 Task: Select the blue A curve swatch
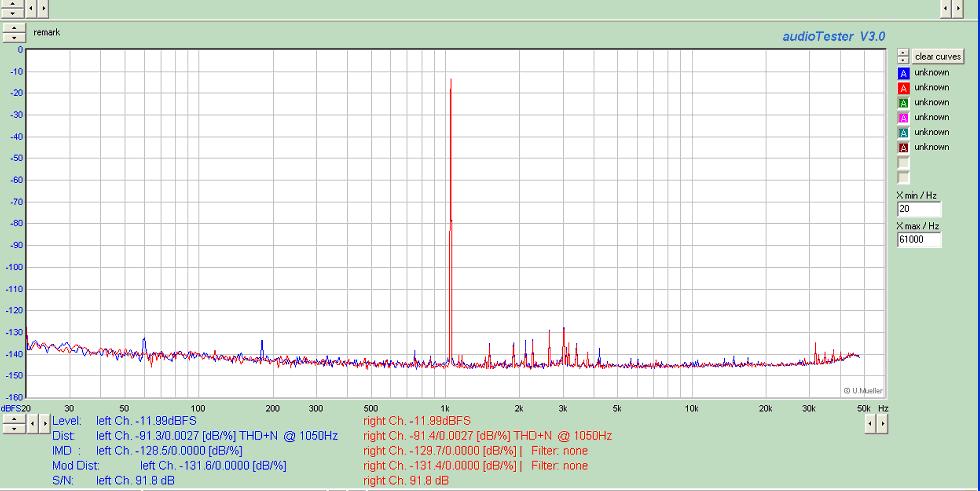(904, 73)
